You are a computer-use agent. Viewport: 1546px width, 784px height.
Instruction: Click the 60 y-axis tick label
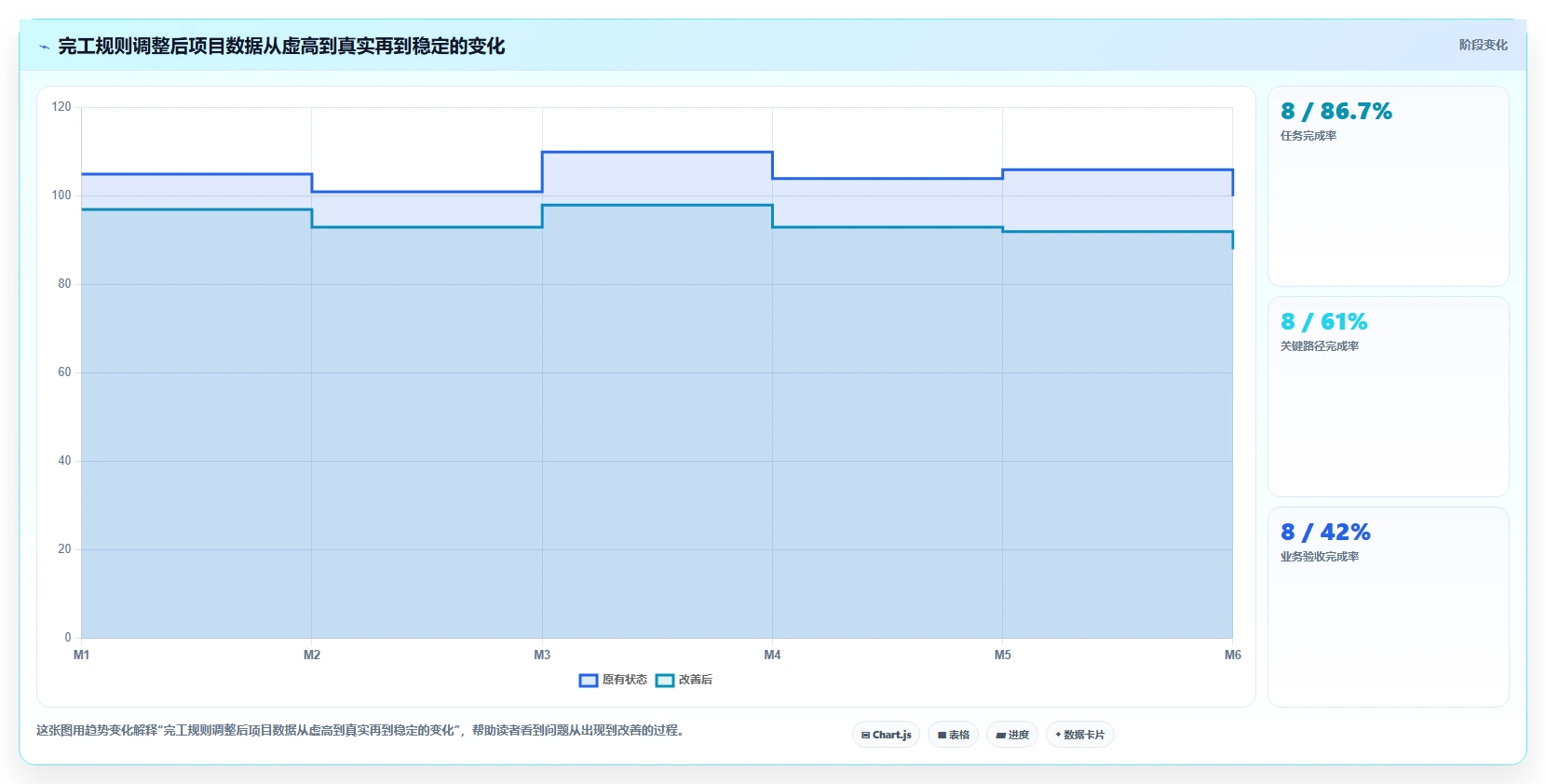coord(64,372)
